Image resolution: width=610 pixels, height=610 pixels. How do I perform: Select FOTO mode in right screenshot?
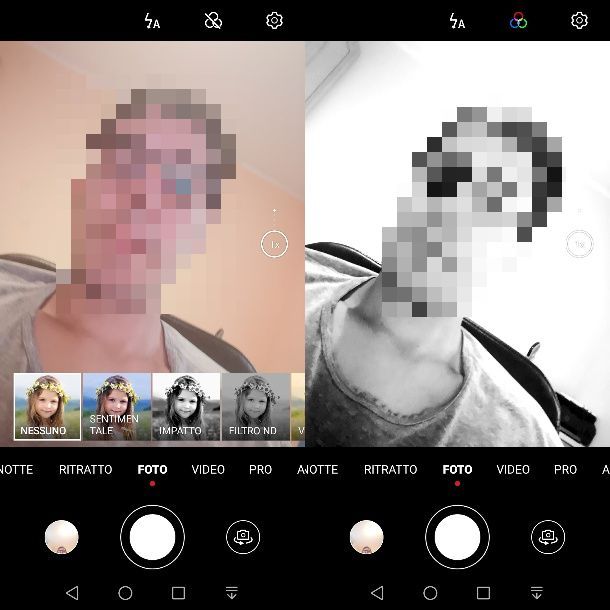point(458,470)
